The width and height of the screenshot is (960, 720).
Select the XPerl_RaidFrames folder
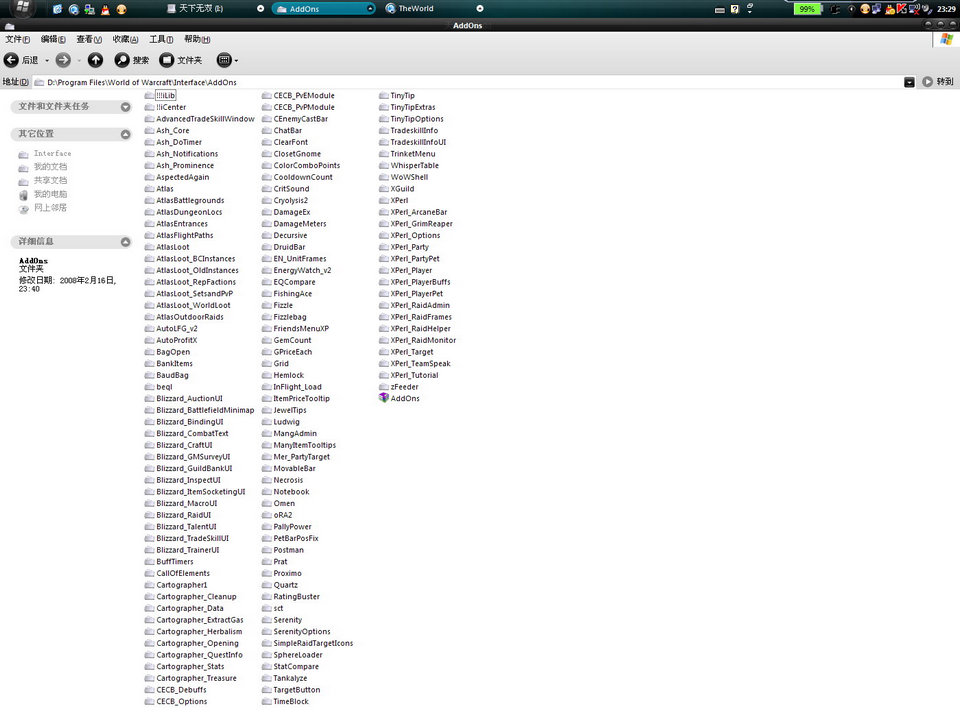click(415, 317)
